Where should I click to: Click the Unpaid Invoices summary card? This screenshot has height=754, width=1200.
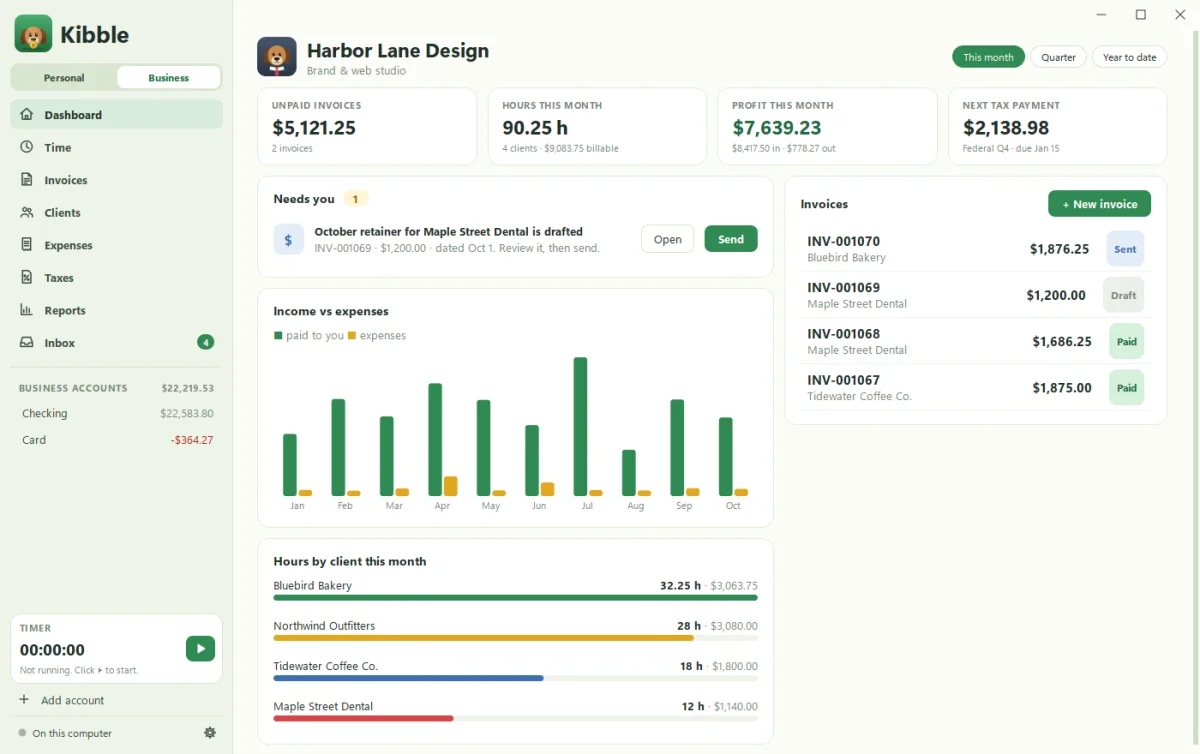[x=367, y=126]
